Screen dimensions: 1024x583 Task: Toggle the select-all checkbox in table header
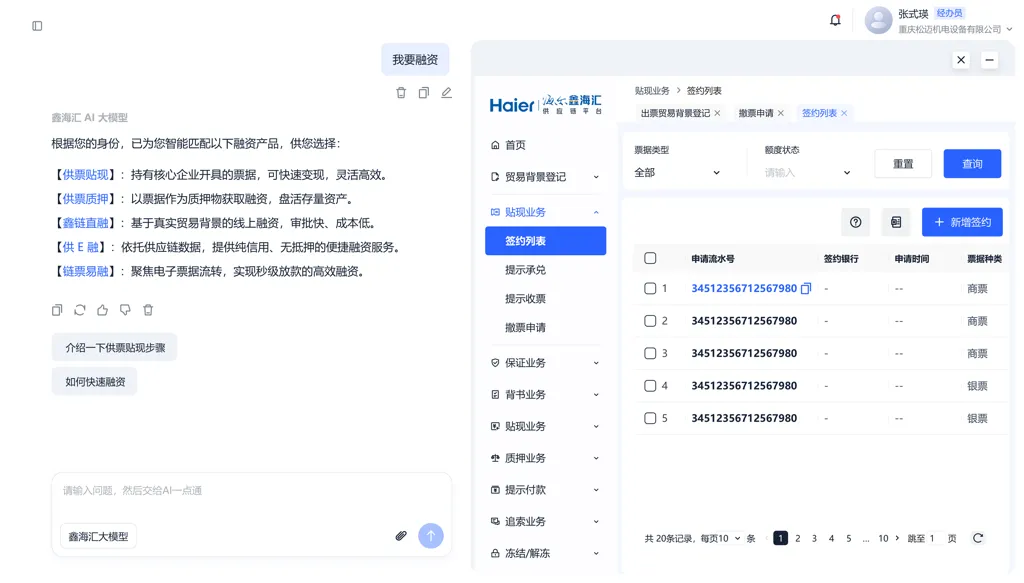point(650,259)
